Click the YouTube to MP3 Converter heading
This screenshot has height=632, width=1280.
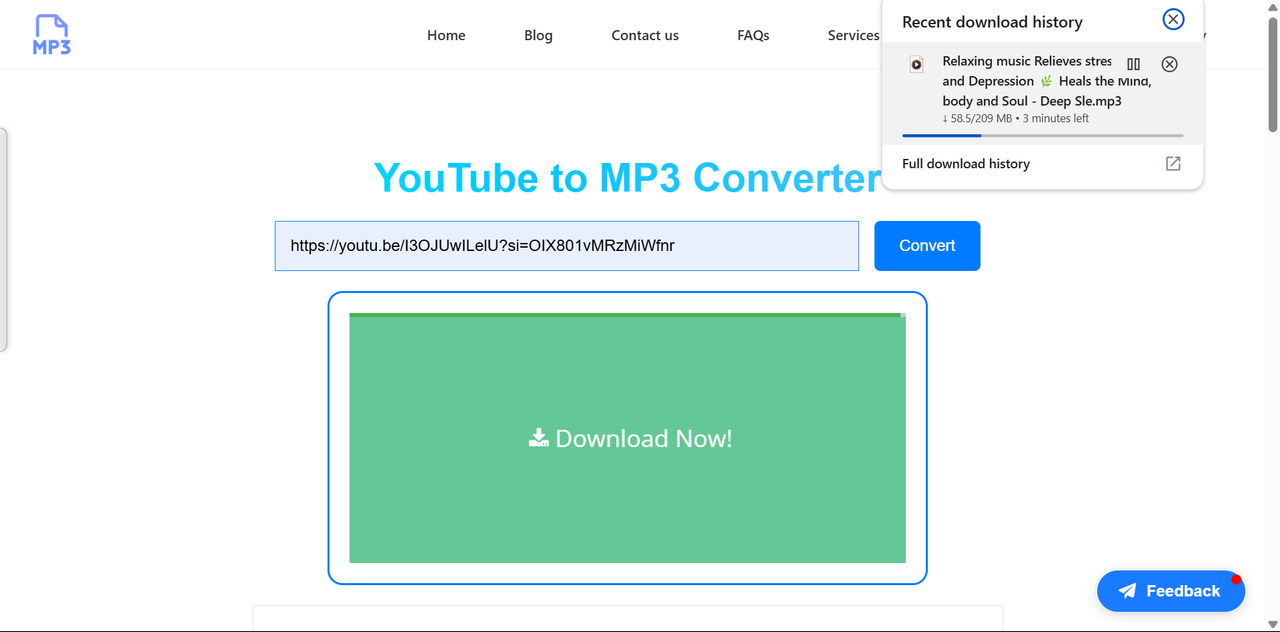627,178
